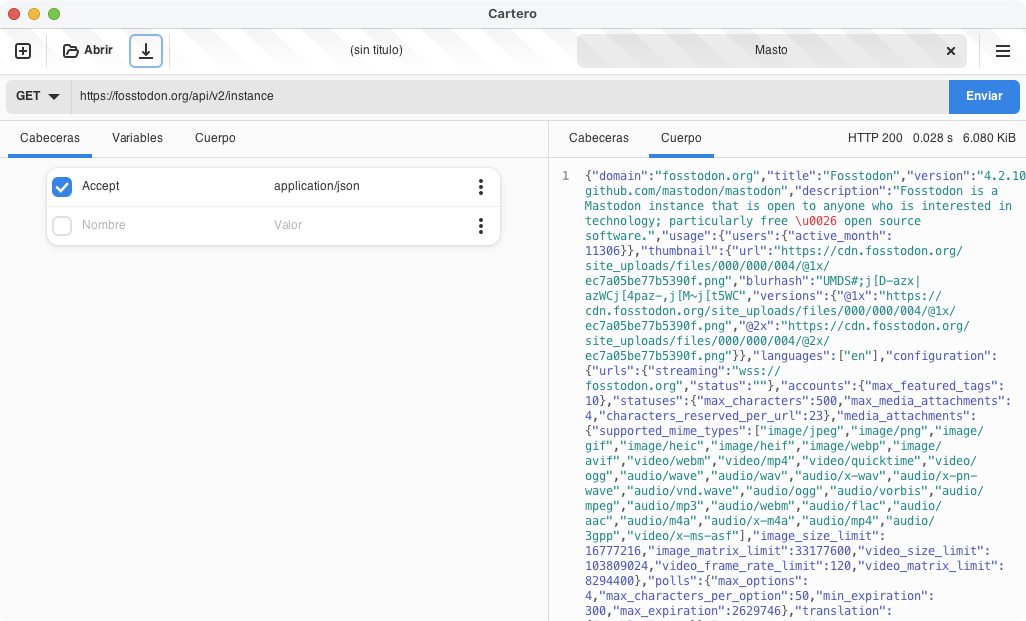Open request Cabeceras tab
This screenshot has width=1026, height=621.
point(50,138)
